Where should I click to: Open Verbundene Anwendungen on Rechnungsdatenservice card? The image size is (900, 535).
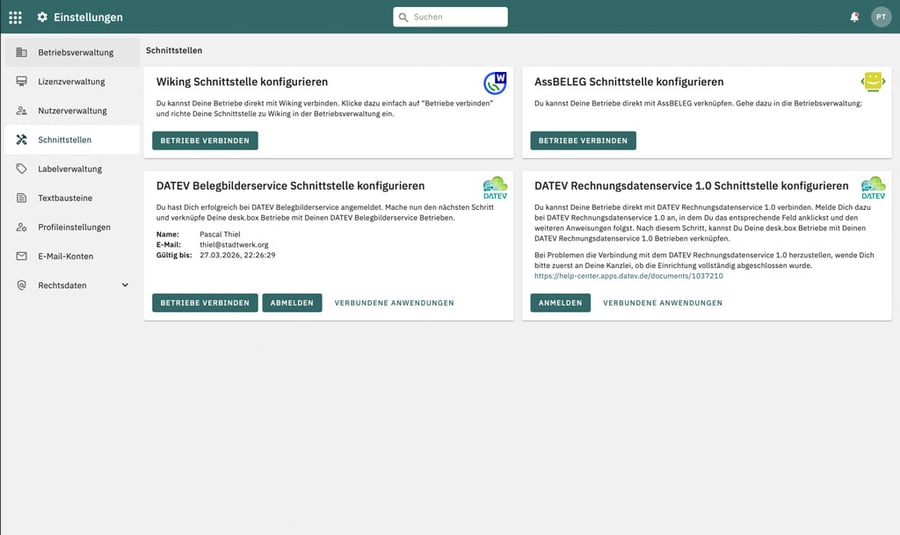tap(663, 303)
